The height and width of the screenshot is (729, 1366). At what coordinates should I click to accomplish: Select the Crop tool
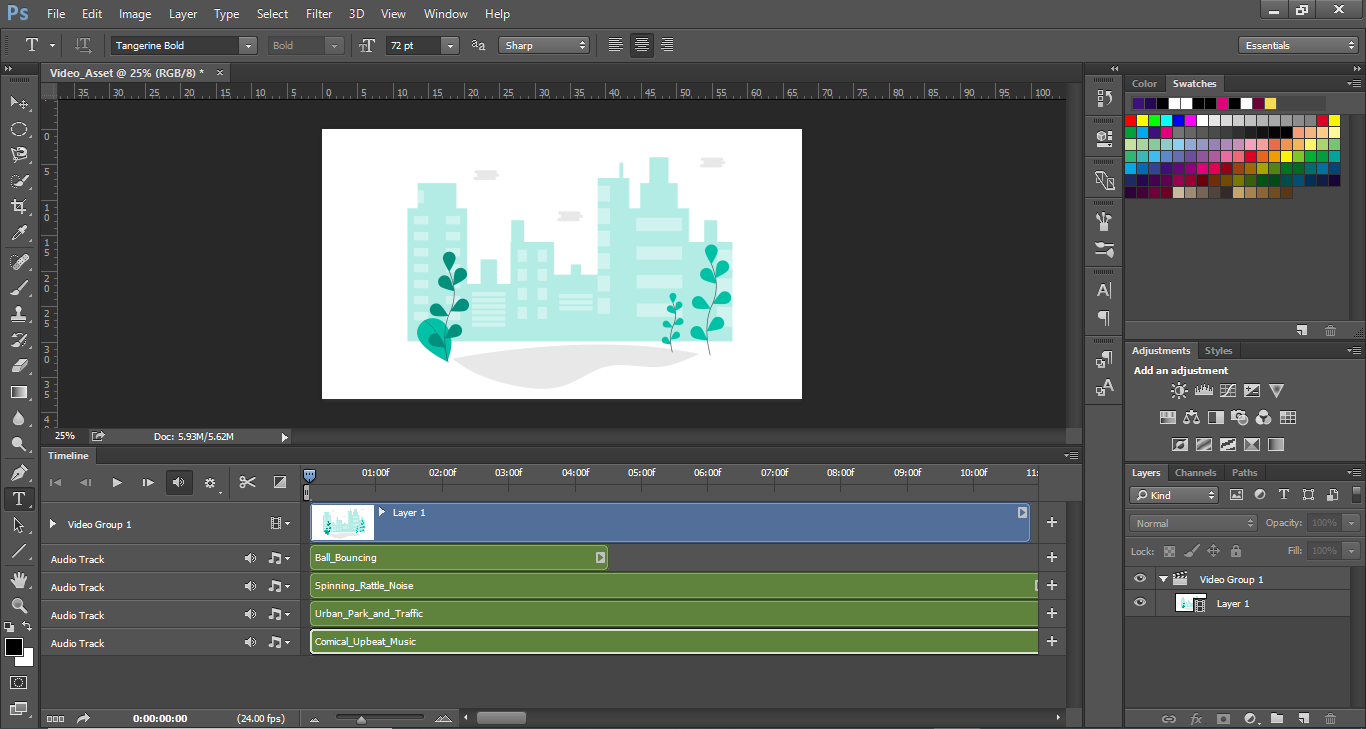(x=18, y=207)
